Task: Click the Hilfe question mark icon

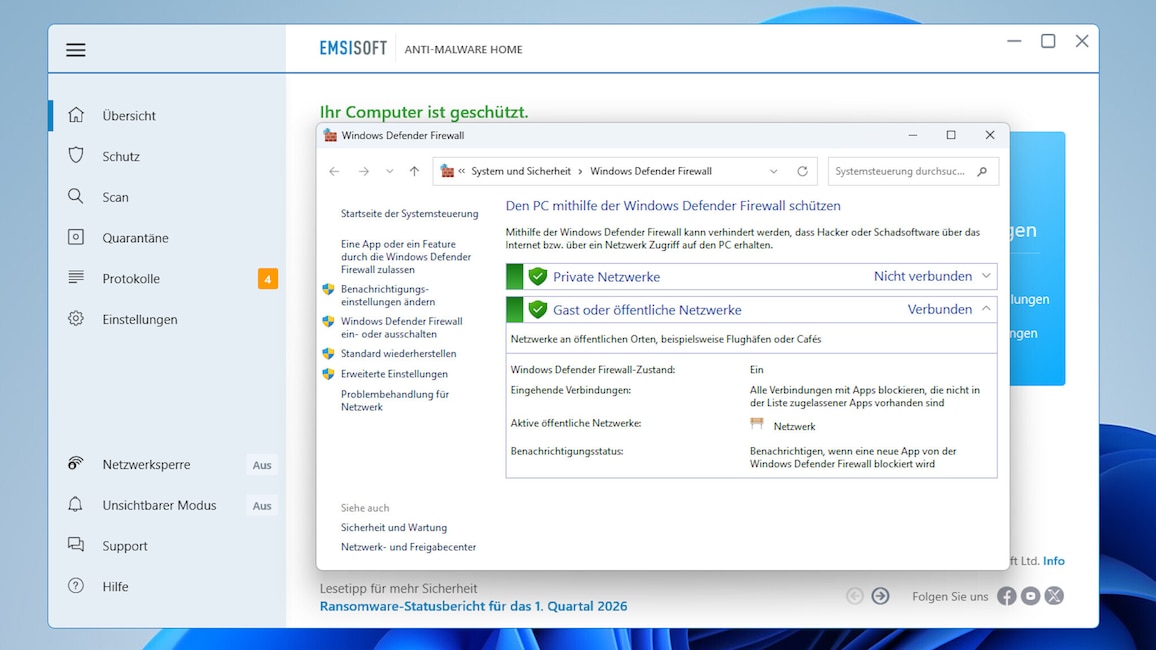Action: tap(75, 586)
